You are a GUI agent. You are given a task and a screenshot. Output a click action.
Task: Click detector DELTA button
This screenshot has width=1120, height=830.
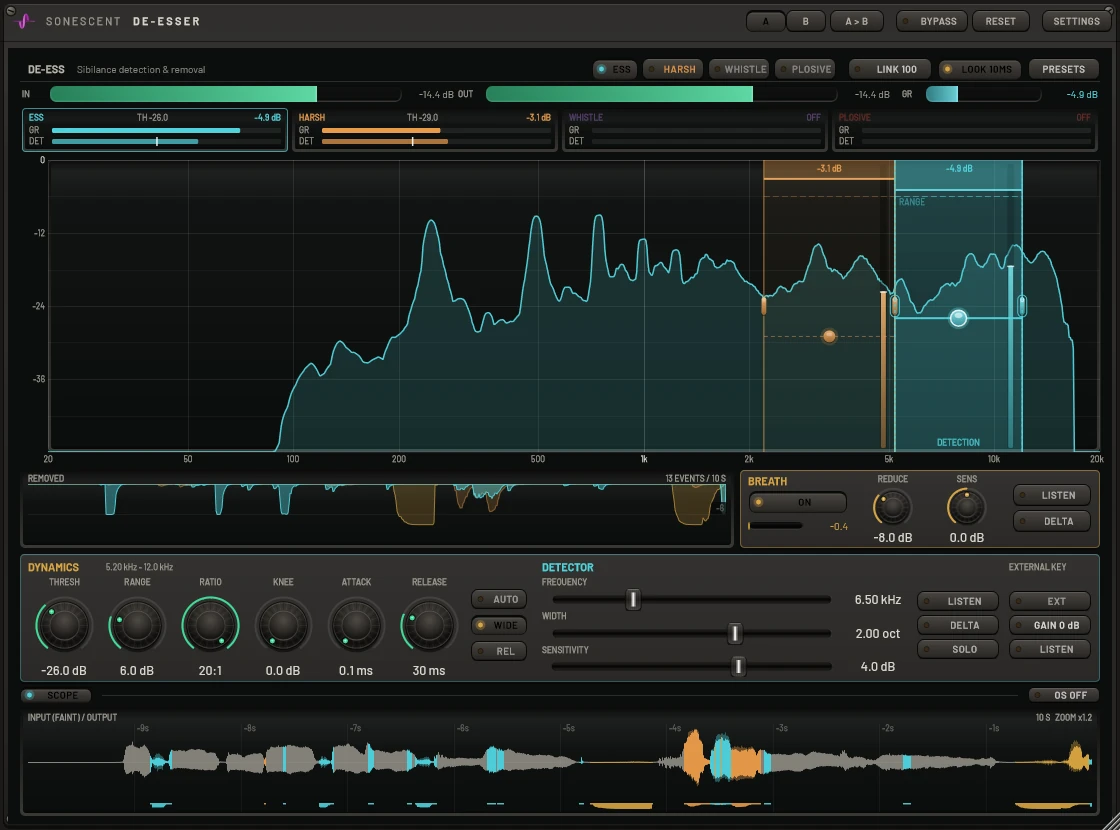(x=957, y=625)
